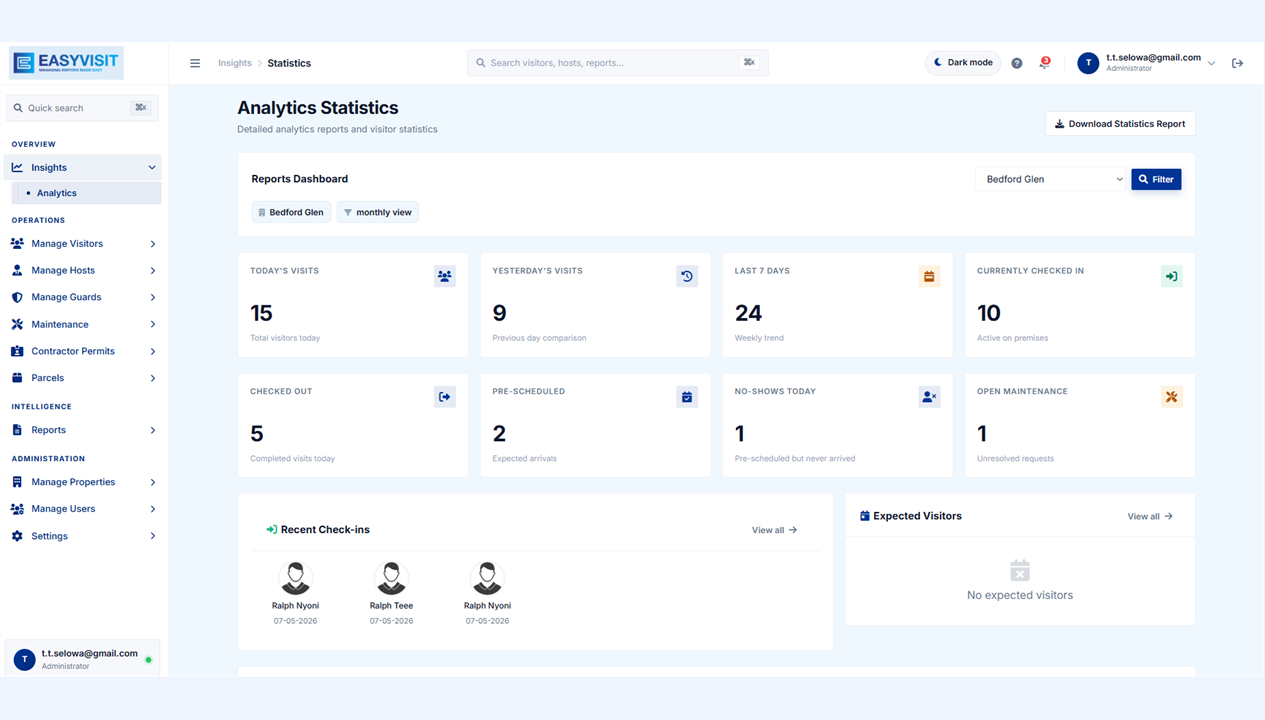Open Manage Visitors menu item

[84, 244]
